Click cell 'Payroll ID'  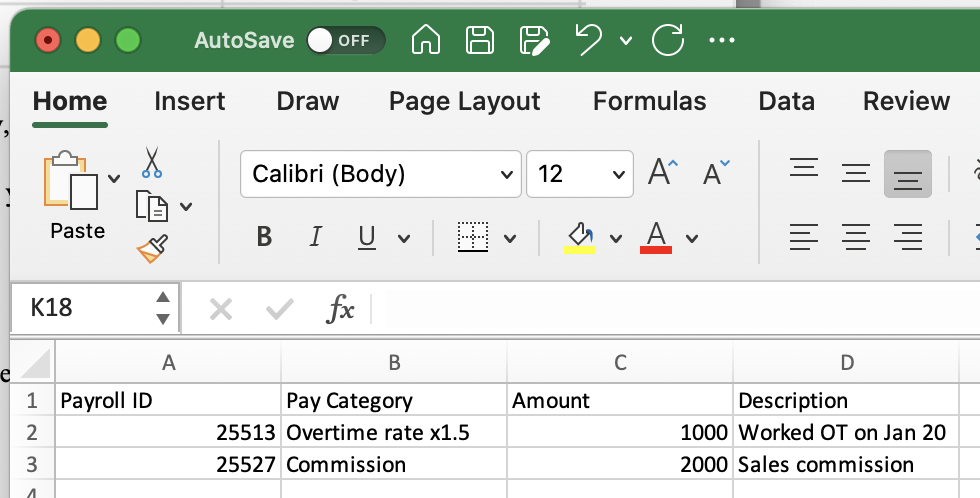click(169, 400)
